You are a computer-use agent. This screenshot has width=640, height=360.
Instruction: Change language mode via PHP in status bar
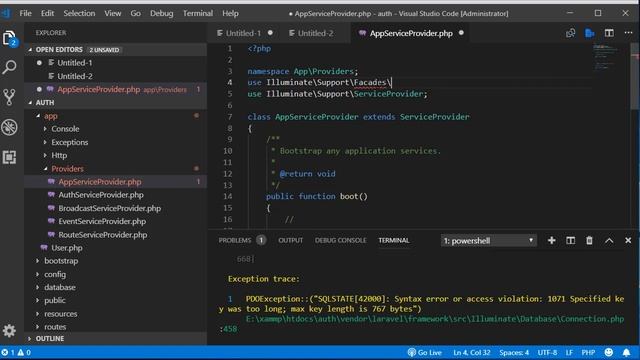[588, 352]
